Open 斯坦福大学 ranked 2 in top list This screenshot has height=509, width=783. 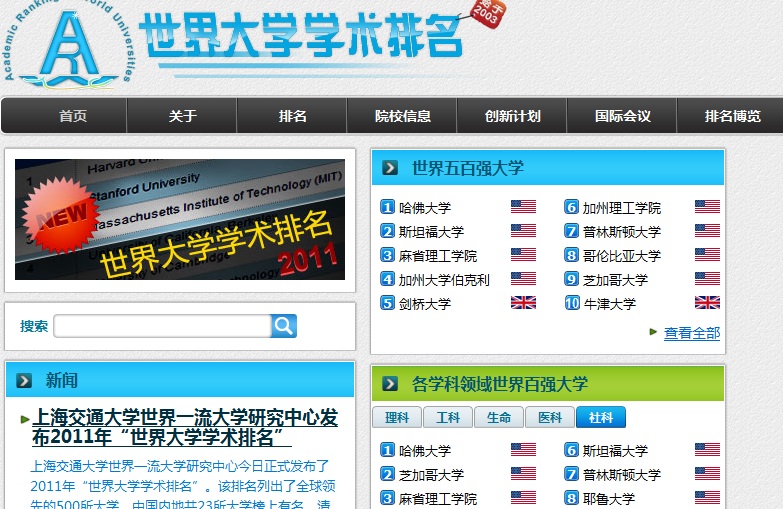pyautogui.click(x=431, y=232)
